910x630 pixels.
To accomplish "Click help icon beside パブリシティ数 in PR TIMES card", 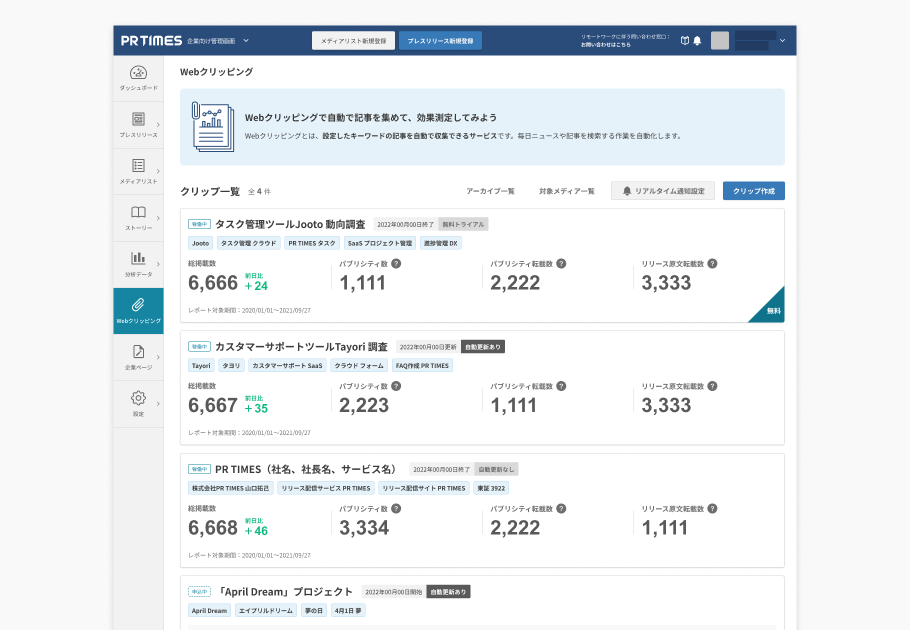I will click(x=396, y=509).
